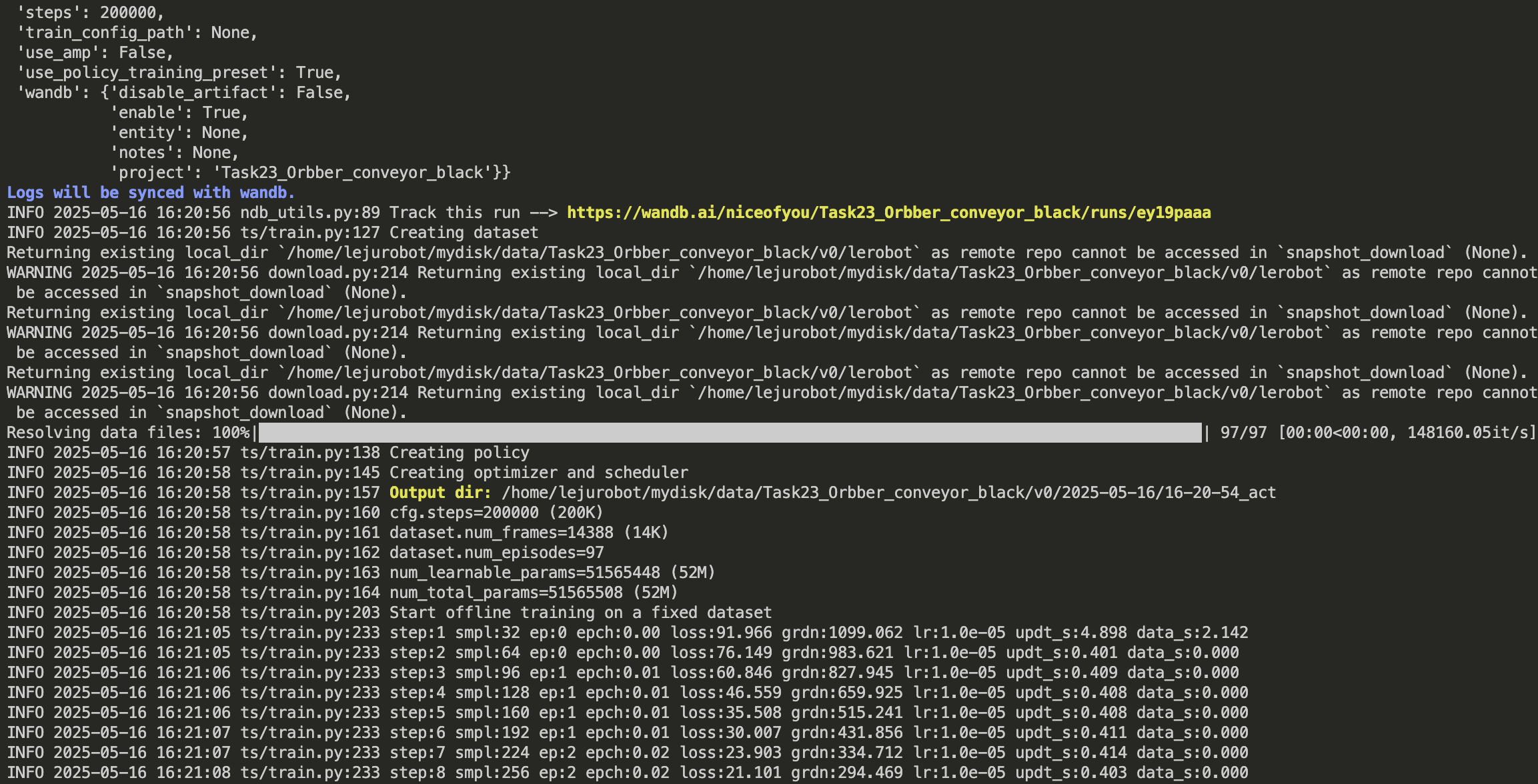Click the num_learnable_params=51565448 text
This screenshot has height=784, width=1538.
[552, 573]
